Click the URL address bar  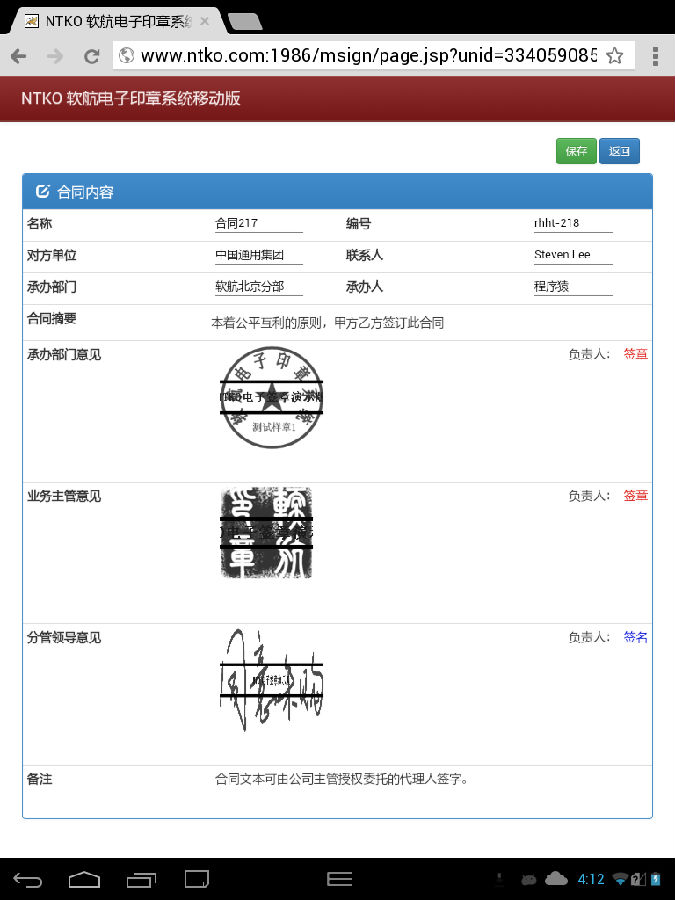[x=368, y=56]
